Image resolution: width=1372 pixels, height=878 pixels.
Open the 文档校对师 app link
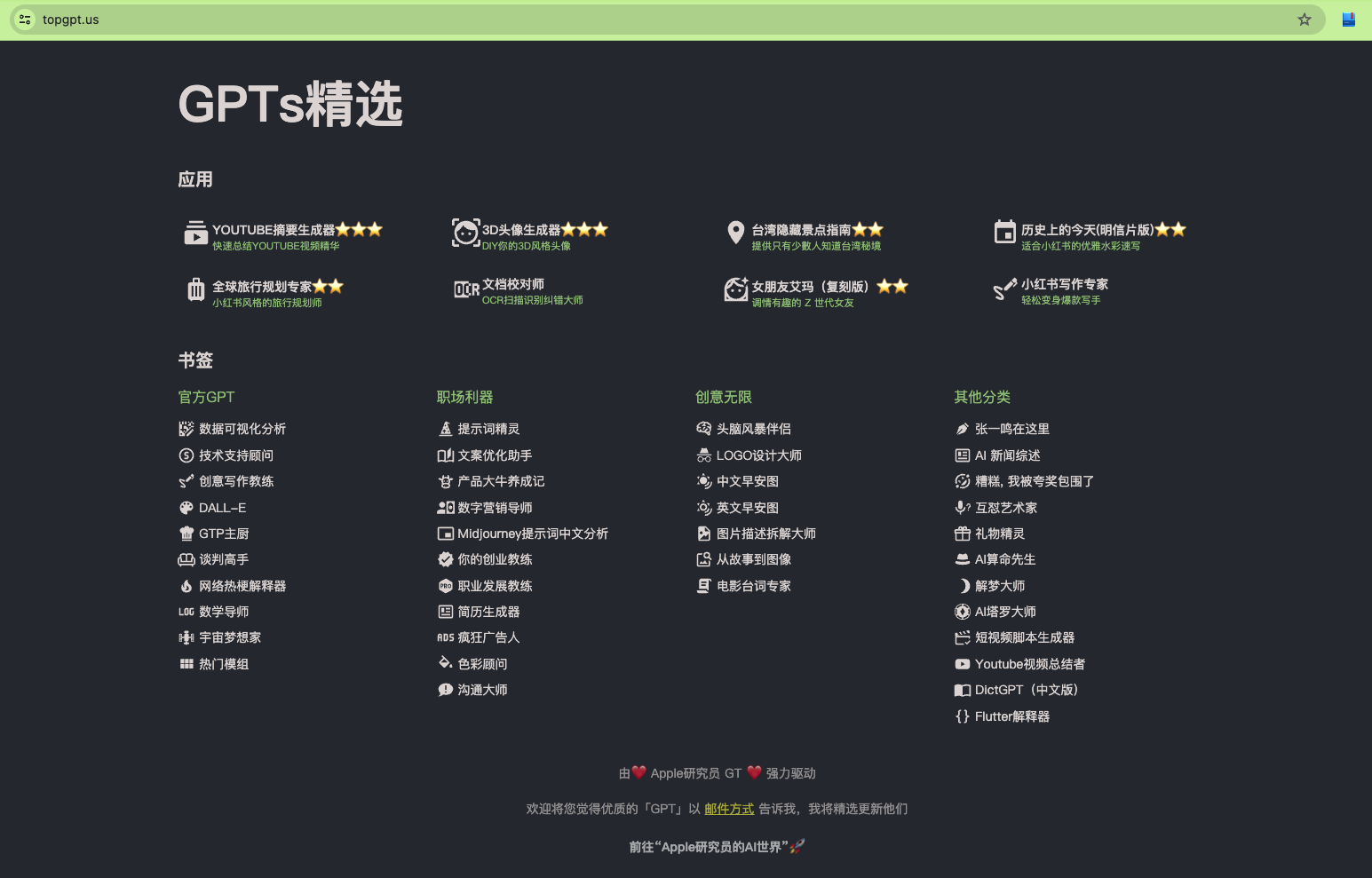tap(513, 284)
